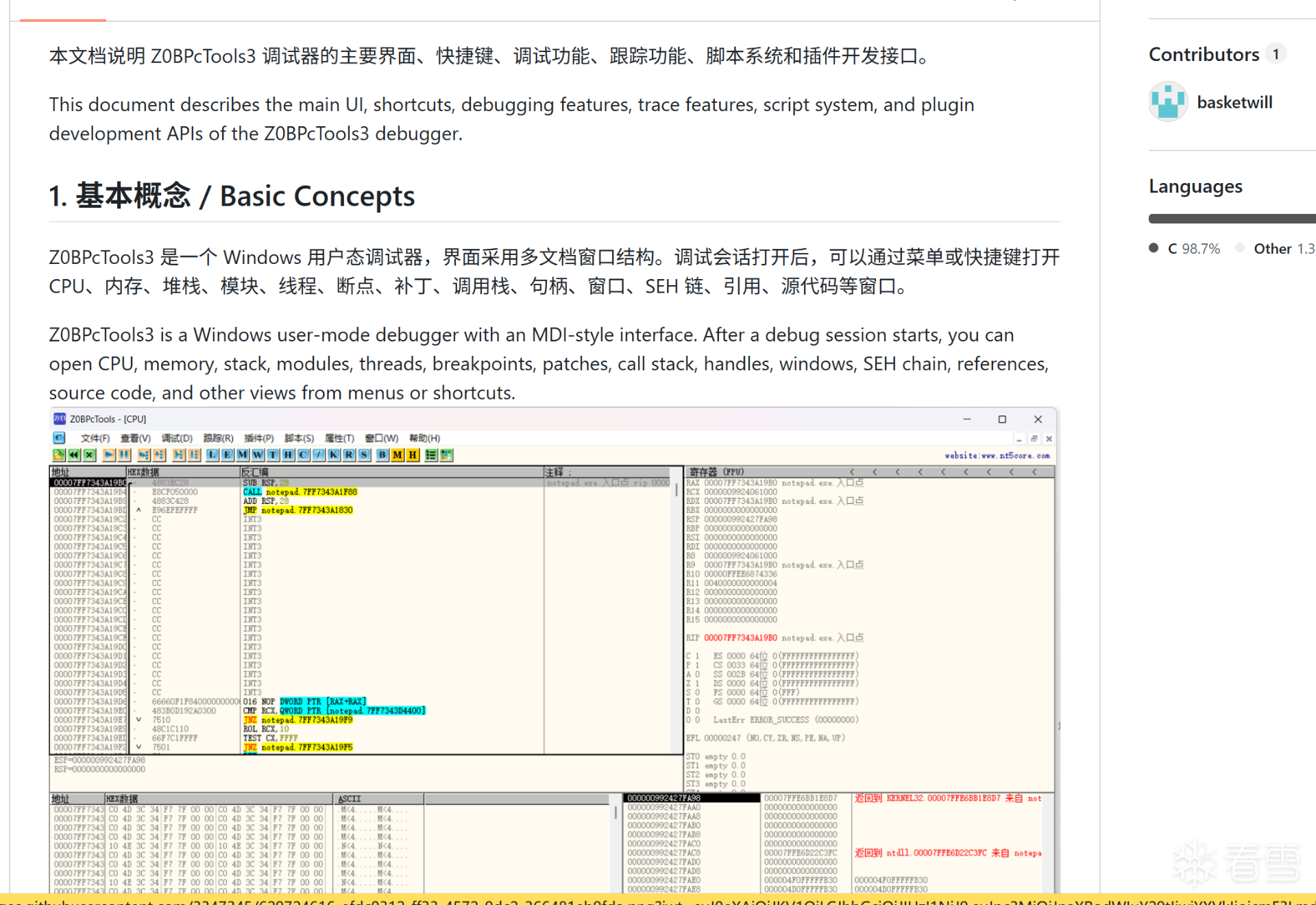Click the CPU child-window icon beside 文件(F)
This screenshot has height=905, width=1316.
point(59,438)
